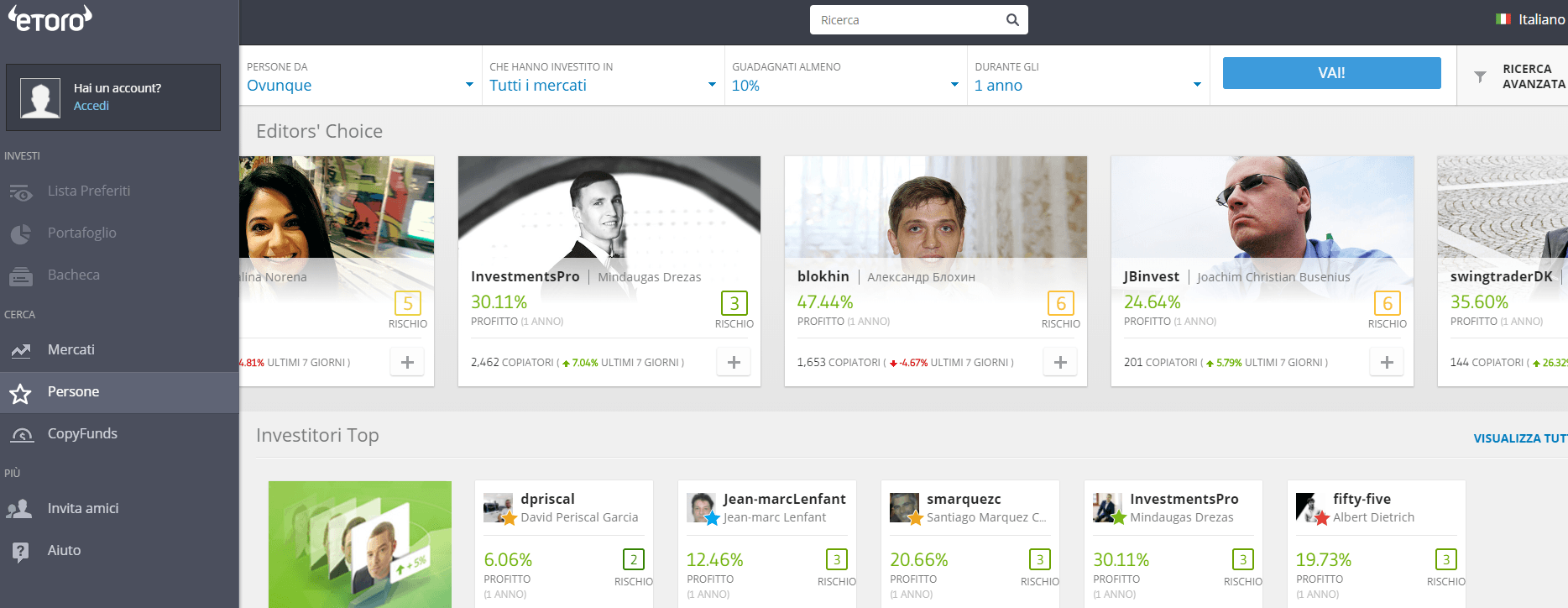Open Invita amici page
Image resolution: width=1568 pixels, height=608 pixels.
tap(119, 509)
